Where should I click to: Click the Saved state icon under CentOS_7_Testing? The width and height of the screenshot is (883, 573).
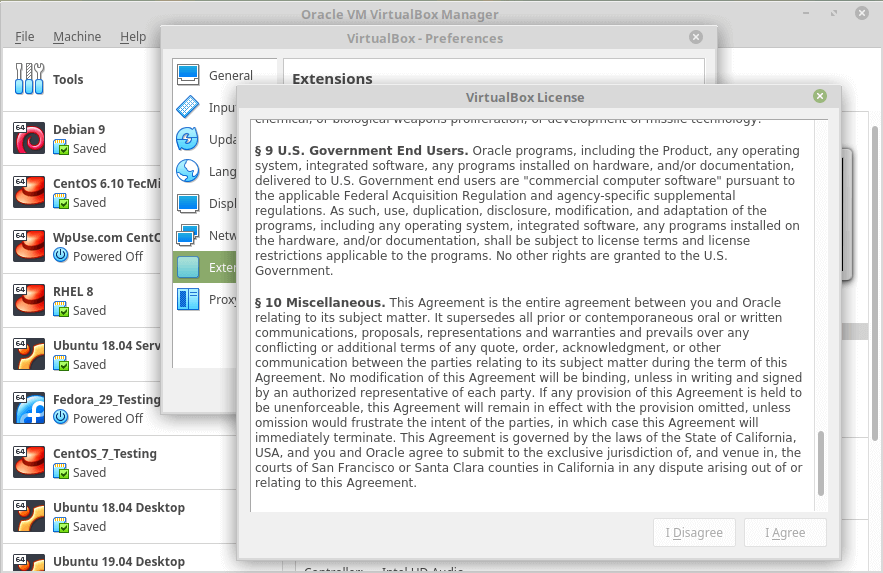[x=61, y=472]
